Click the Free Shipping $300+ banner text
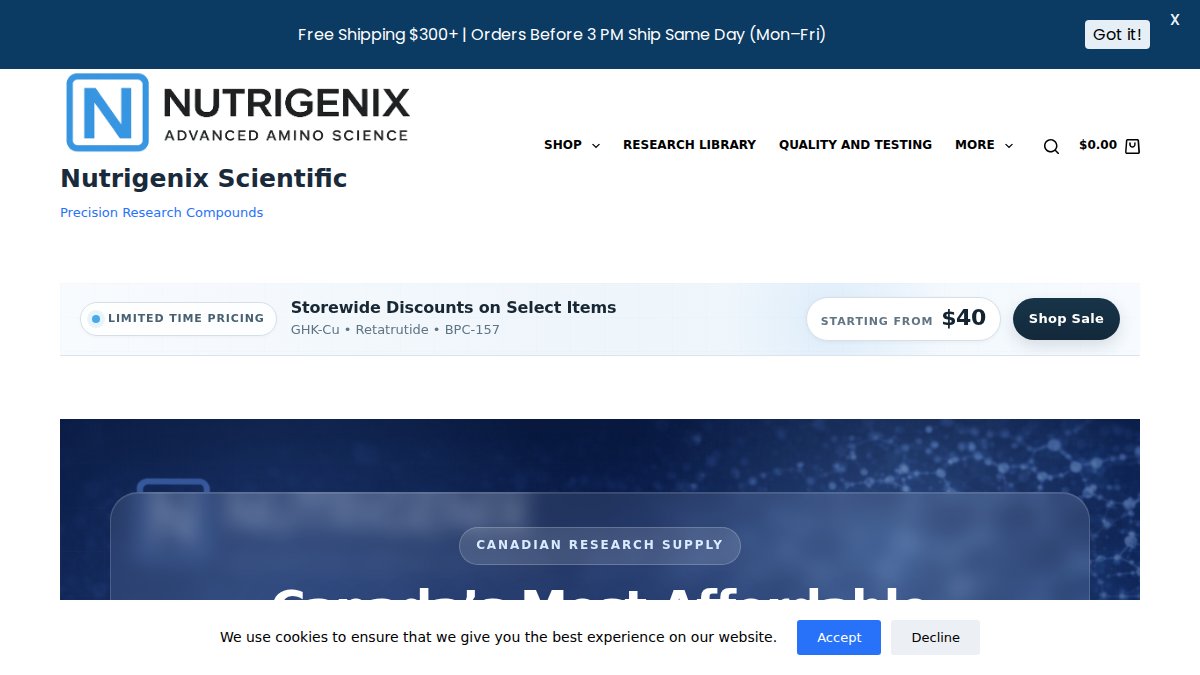The width and height of the screenshot is (1200, 675). (x=562, y=35)
